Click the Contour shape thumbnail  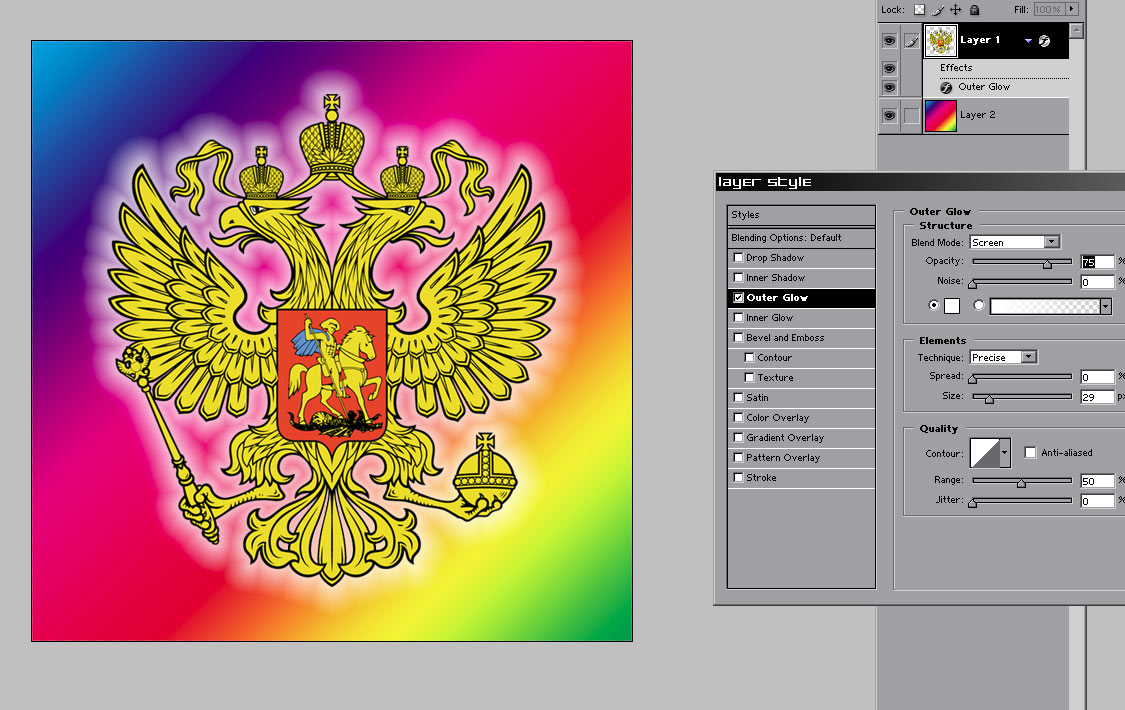click(x=984, y=453)
